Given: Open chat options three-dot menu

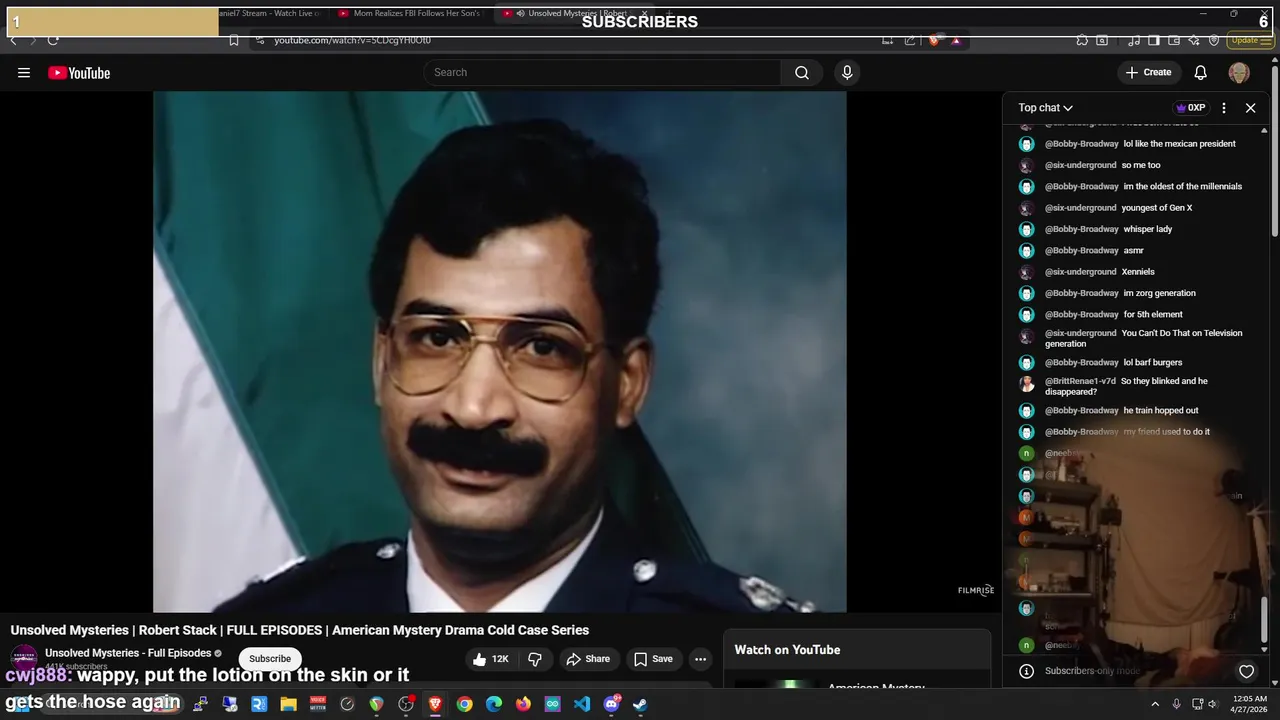Looking at the screenshot, I should pyautogui.click(x=1224, y=108).
